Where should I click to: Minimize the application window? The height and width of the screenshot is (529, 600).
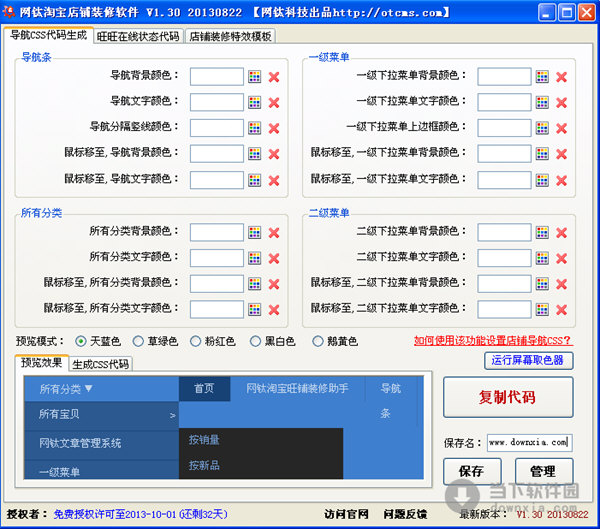547,12
